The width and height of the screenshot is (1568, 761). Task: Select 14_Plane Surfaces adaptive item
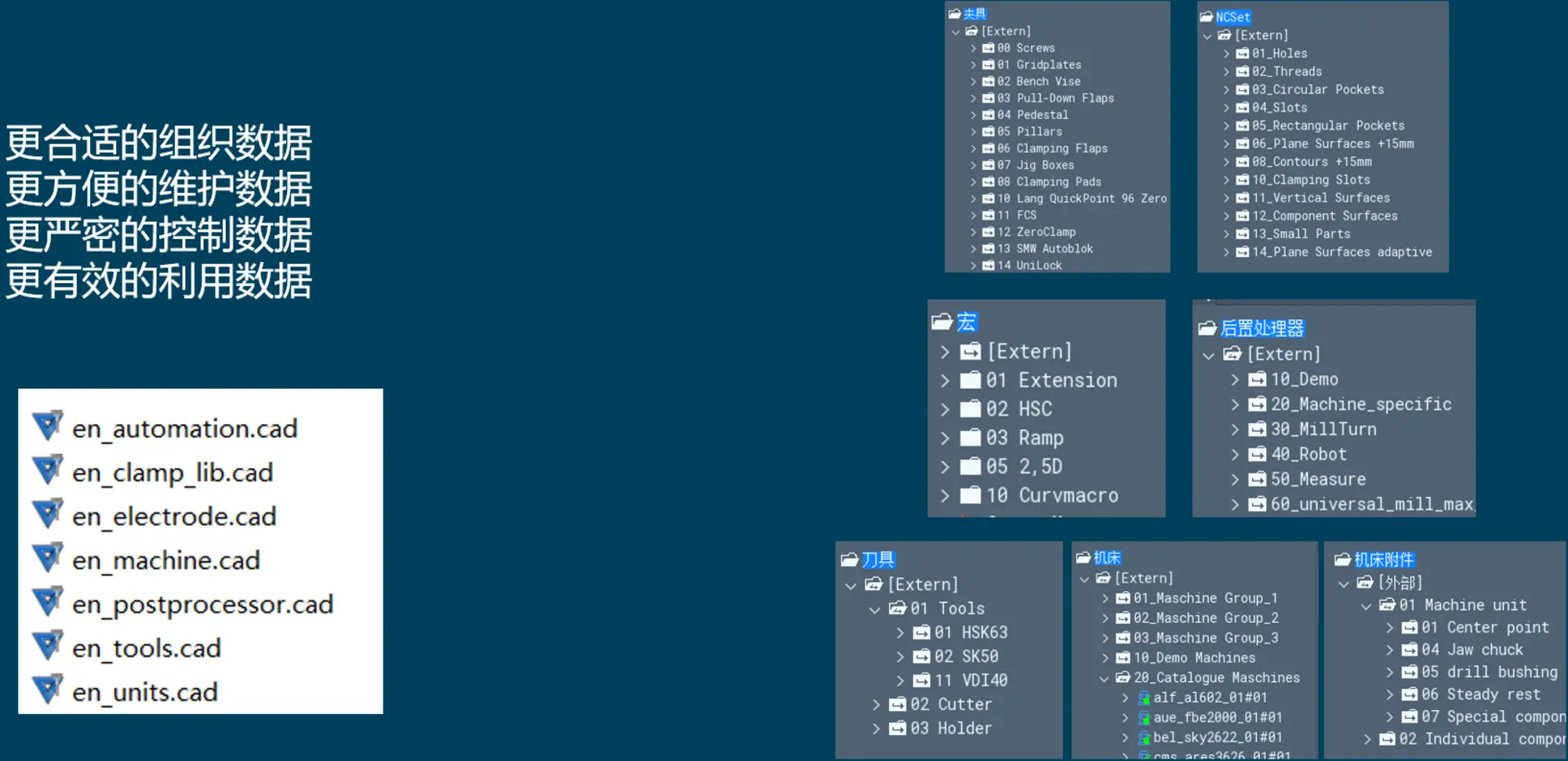point(1342,252)
